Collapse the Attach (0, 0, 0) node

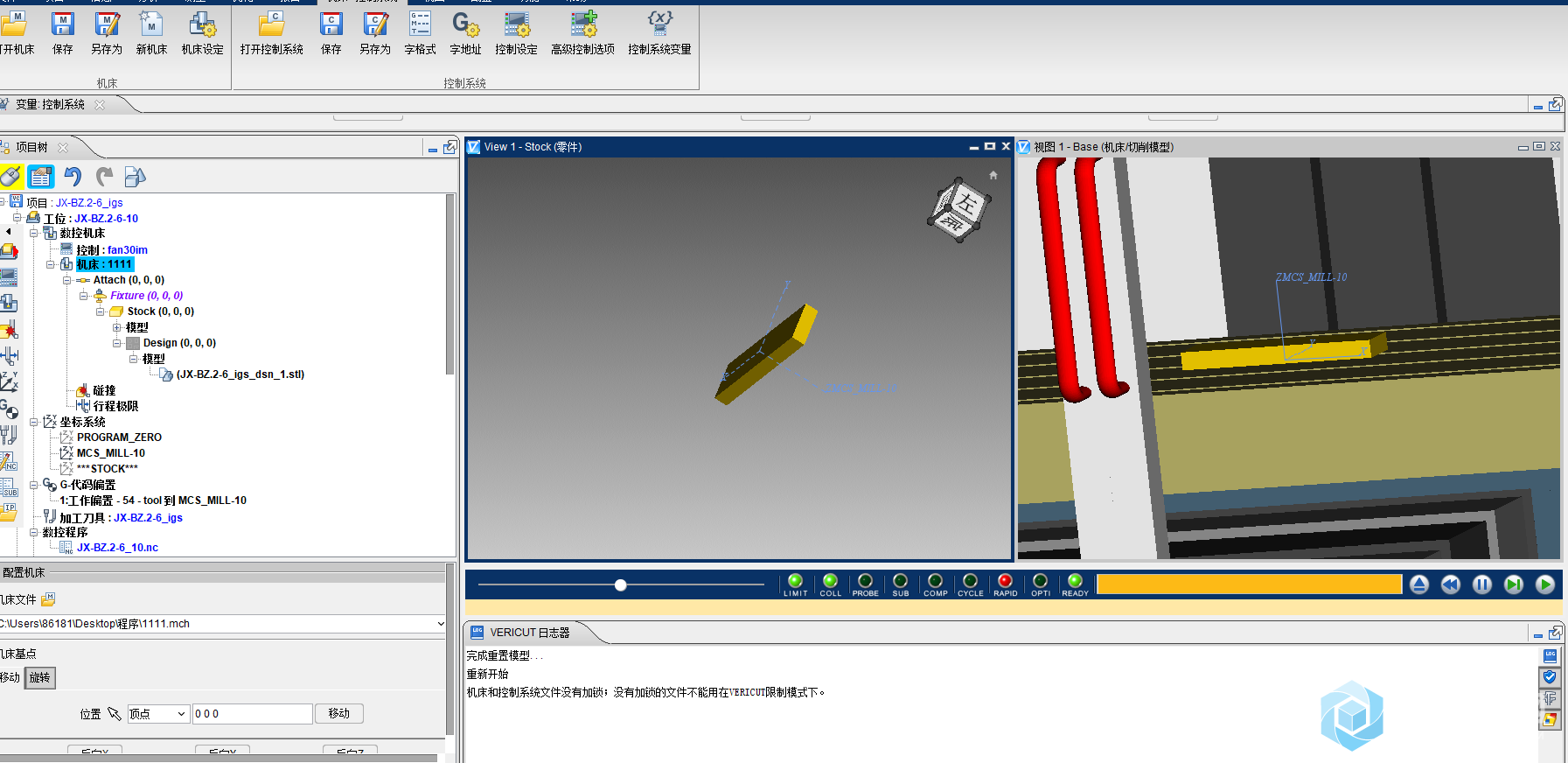66,280
